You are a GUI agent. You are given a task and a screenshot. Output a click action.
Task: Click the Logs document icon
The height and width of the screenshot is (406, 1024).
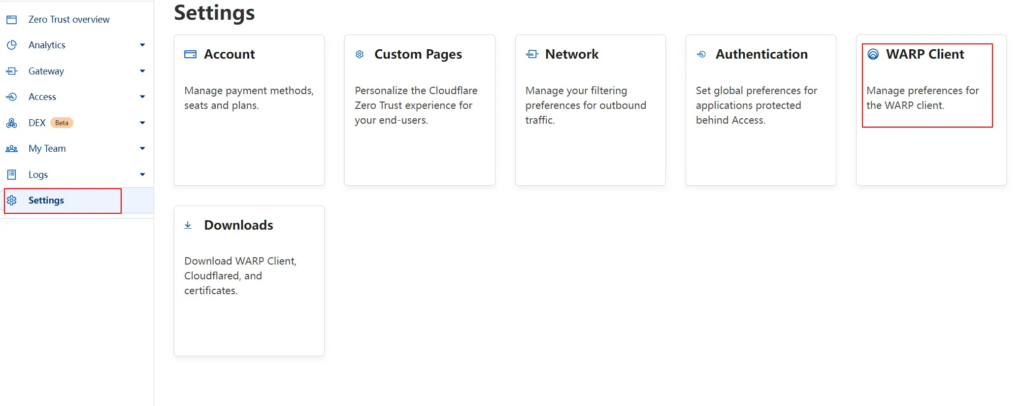click(12, 175)
